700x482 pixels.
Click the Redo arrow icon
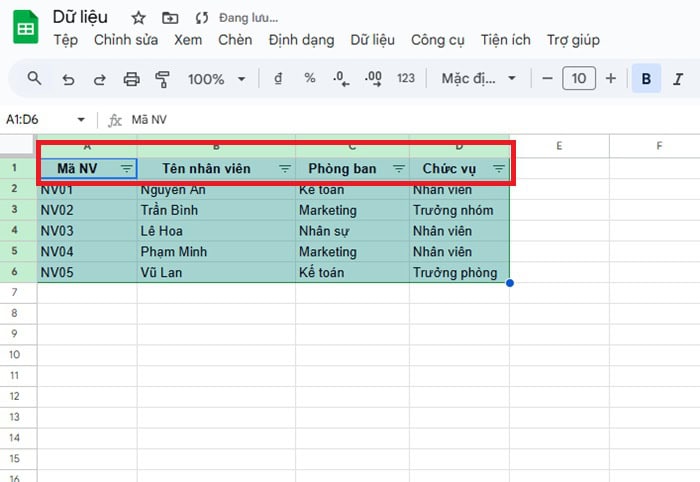pos(99,78)
